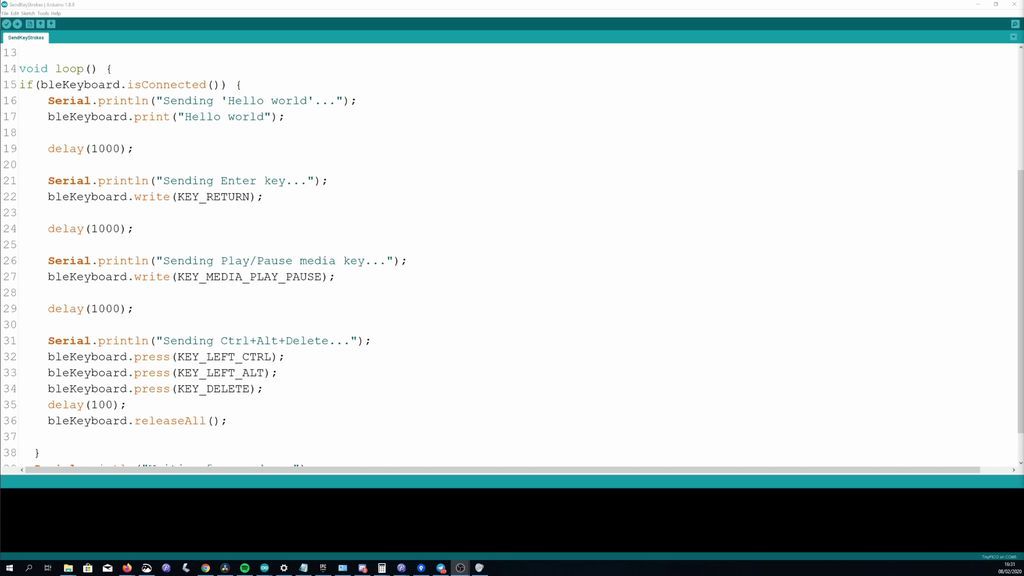
Task: Open Microsoft Edge from the taskbar
Action: [x=440, y=567]
